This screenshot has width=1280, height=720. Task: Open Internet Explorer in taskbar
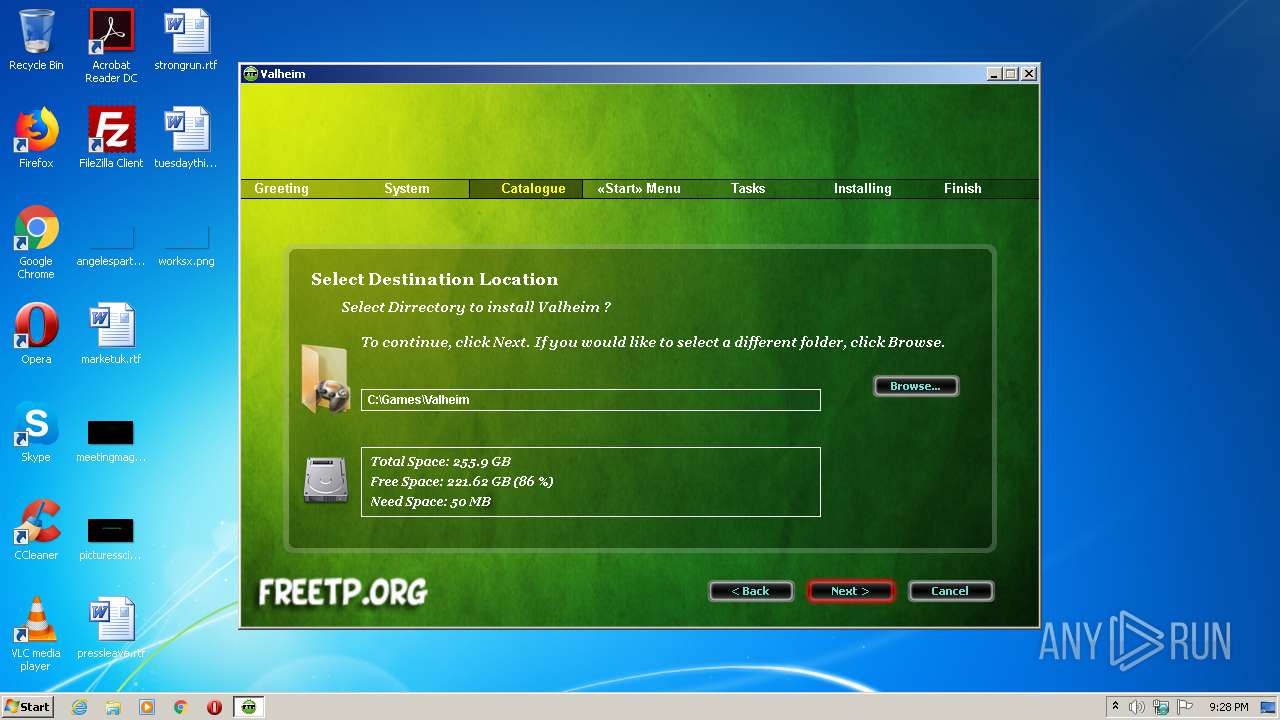coord(79,707)
